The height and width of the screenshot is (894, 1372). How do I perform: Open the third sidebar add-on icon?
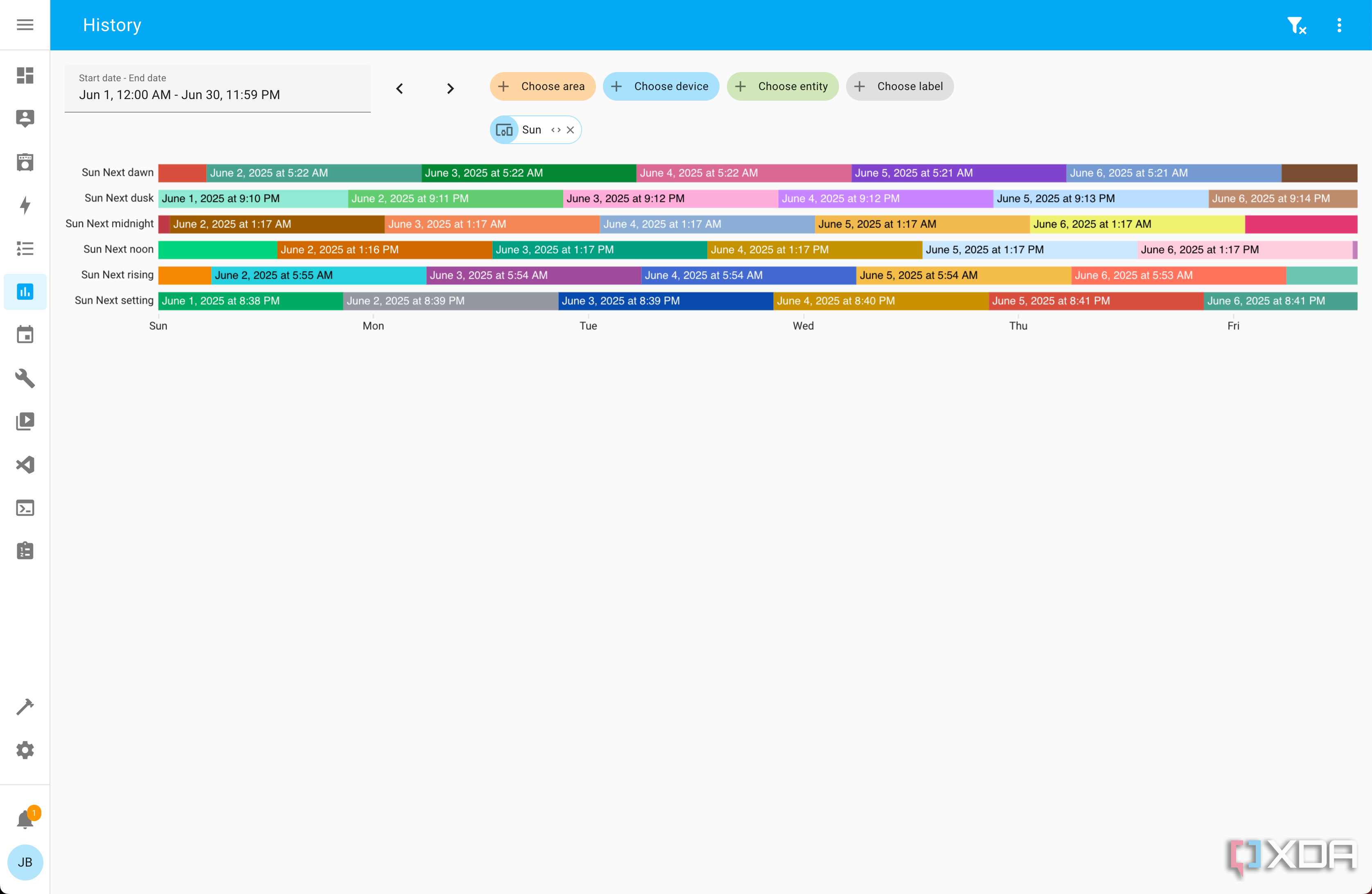click(x=25, y=162)
